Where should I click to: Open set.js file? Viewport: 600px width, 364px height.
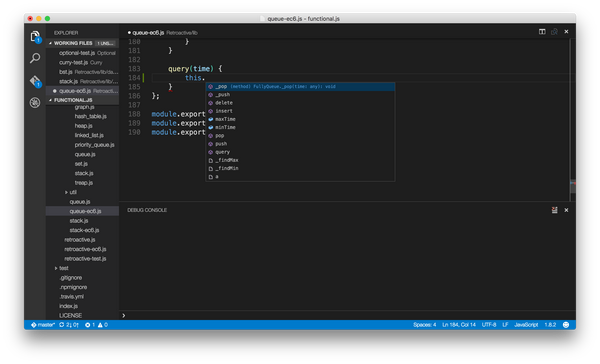point(81,164)
